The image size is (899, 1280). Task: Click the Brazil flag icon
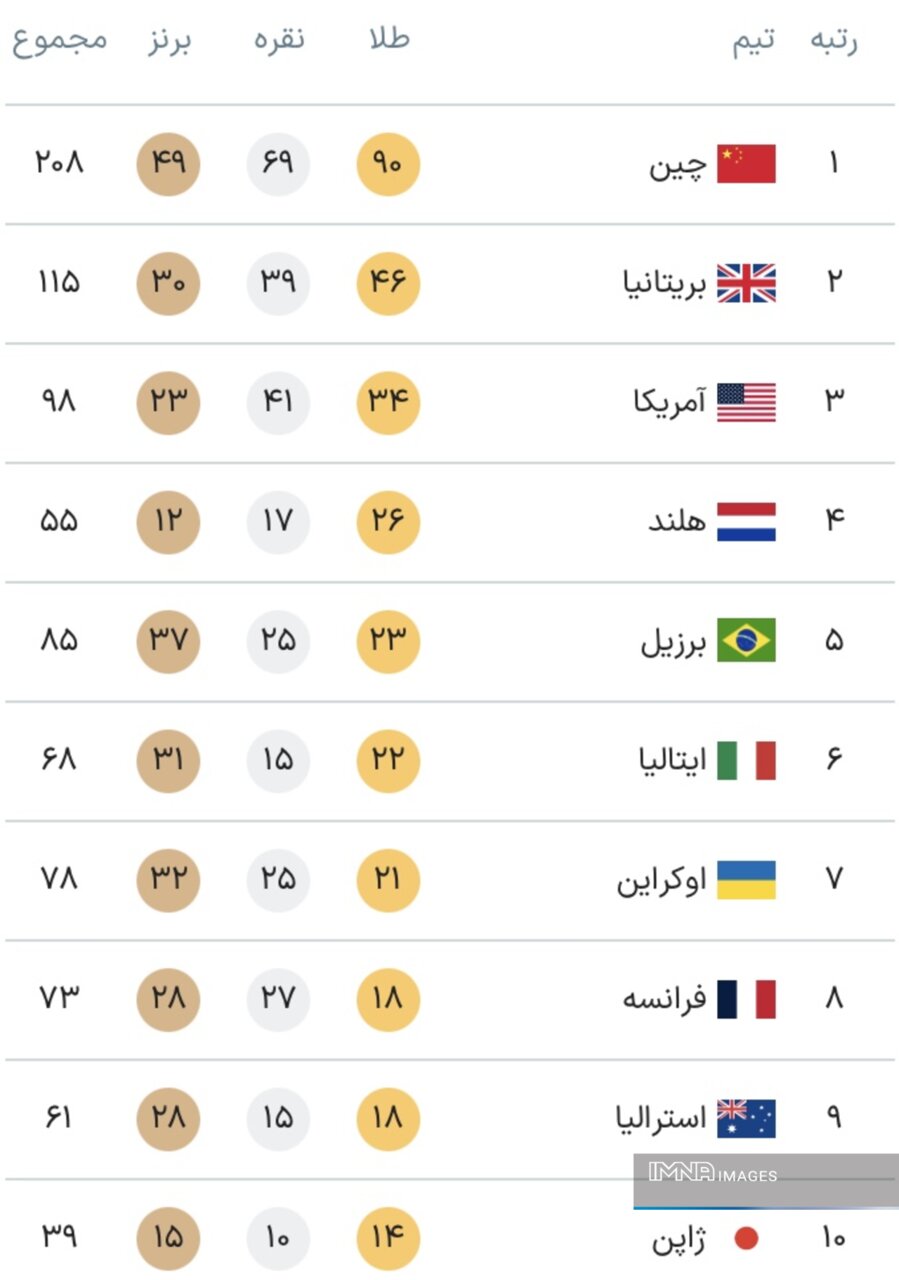coord(746,641)
